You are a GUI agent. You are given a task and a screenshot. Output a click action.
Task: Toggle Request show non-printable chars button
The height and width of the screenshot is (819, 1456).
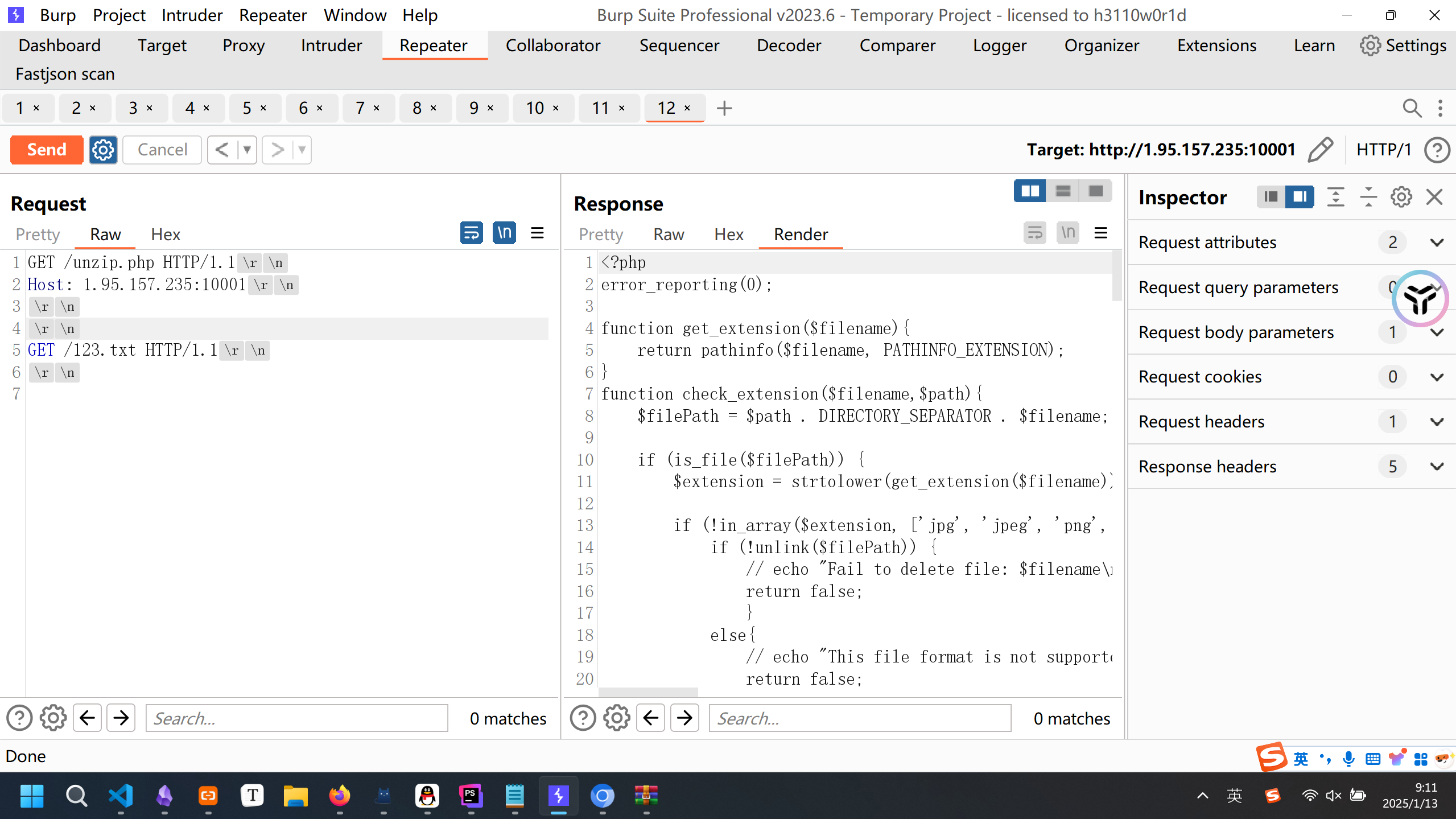504,233
